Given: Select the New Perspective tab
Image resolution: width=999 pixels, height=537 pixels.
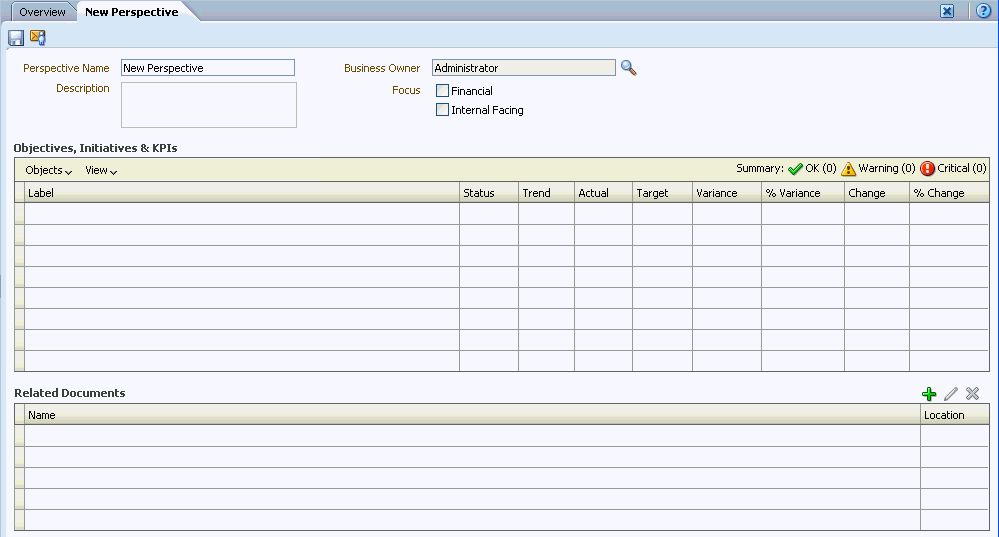Looking at the screenshot, I should [132, 12].
